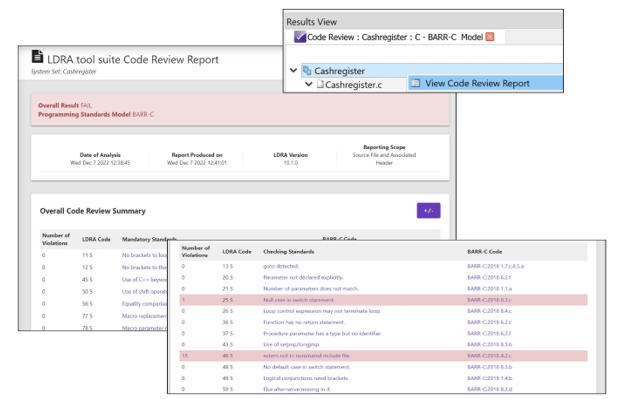Click Overall Code Review Summary heading

[x=93, y=211]
